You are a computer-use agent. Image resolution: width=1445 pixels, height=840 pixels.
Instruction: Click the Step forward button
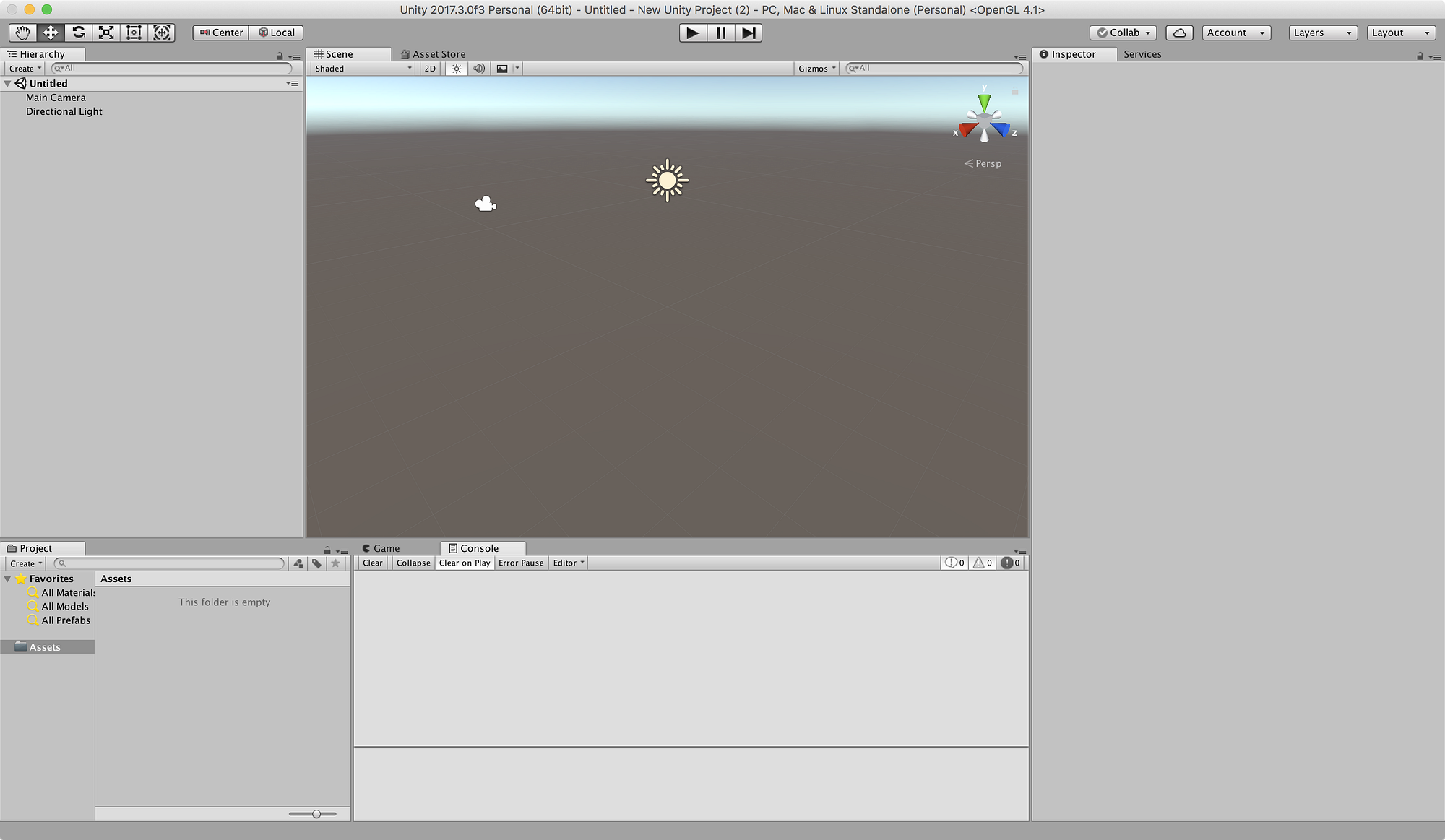tap(749, 33)
